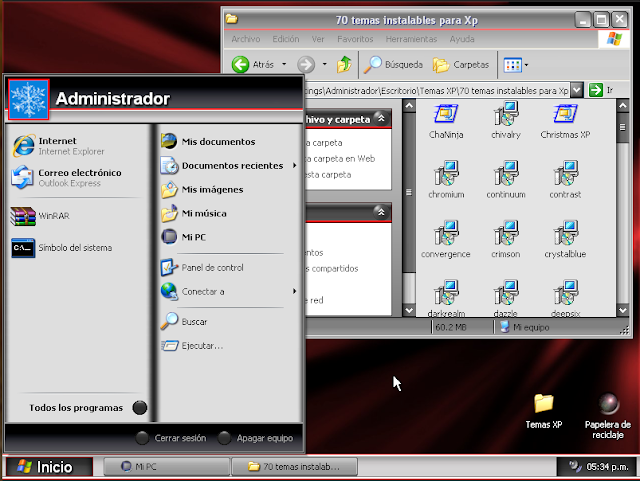This screenshot has height=481, width=640.
Task: Click the Inicio start button
Action: pos(49,467)
